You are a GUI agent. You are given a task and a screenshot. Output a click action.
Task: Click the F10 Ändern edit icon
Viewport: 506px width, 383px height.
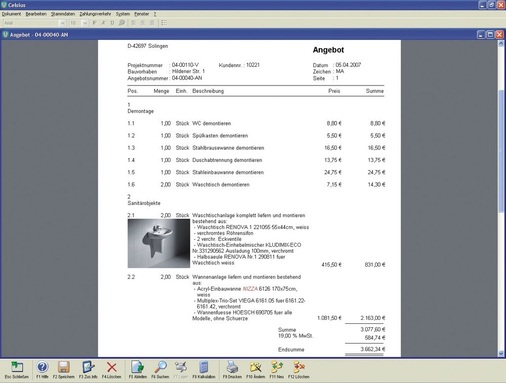[x=255, y=367]
